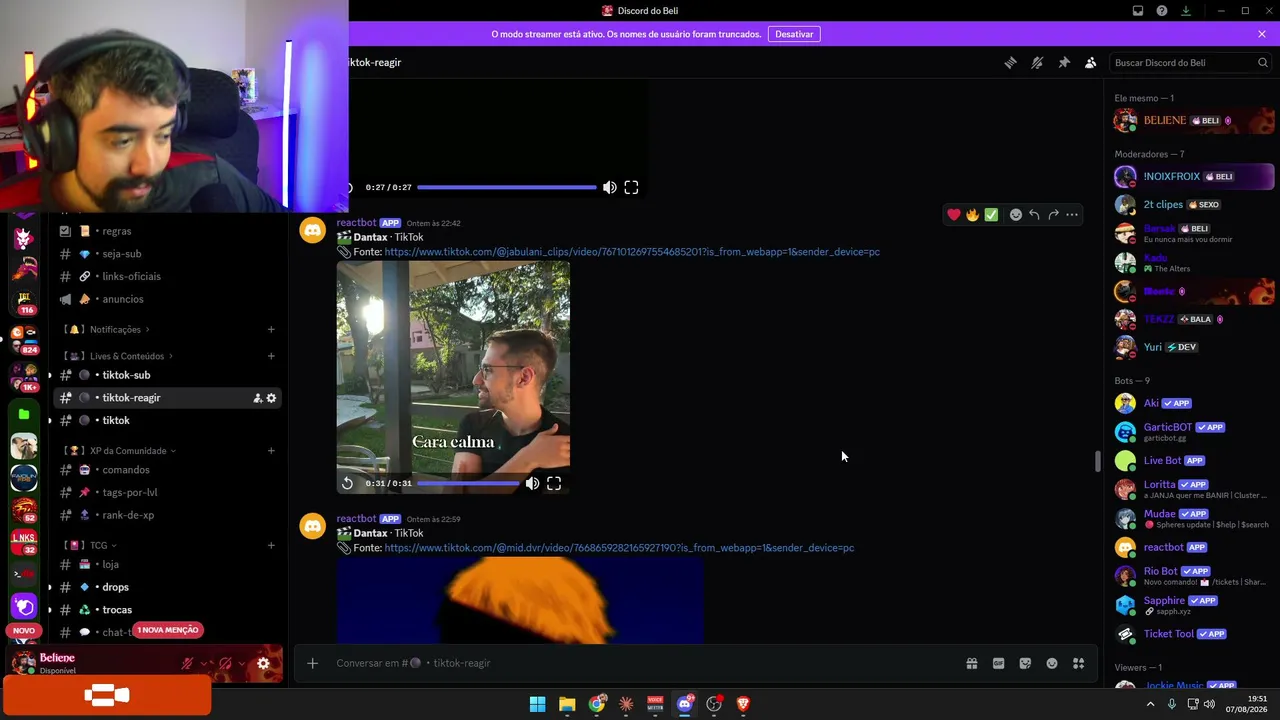Click the plus attachment button in message bar
1280x720 pixels.
[312, 663]
